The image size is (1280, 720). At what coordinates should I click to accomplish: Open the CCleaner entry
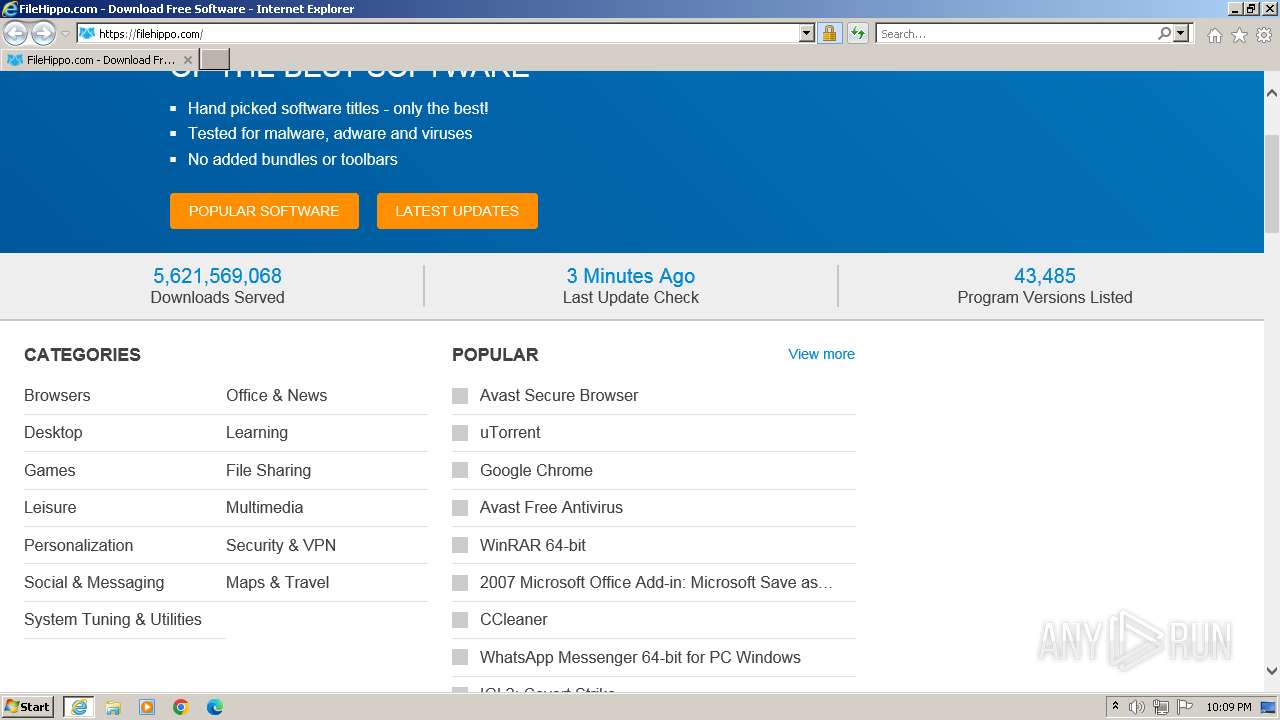[514, 619]
